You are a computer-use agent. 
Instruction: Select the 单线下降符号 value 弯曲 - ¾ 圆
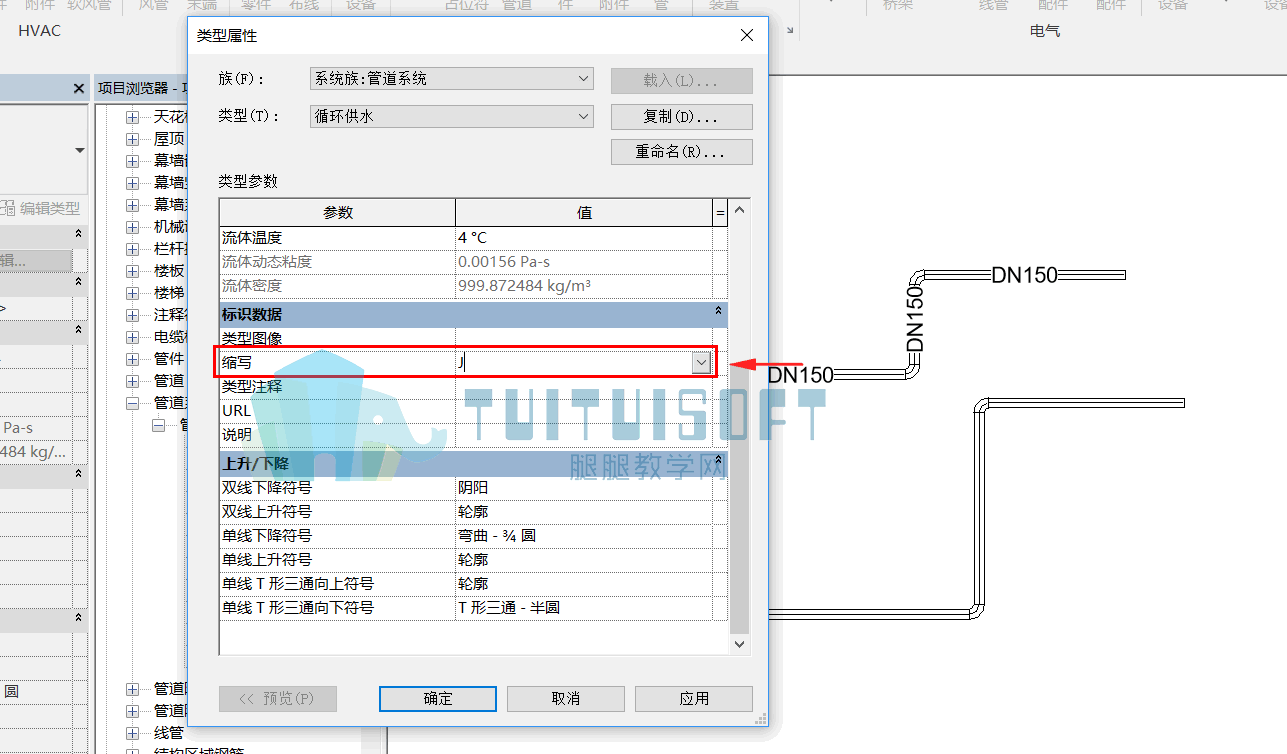(x=584, y=536)
